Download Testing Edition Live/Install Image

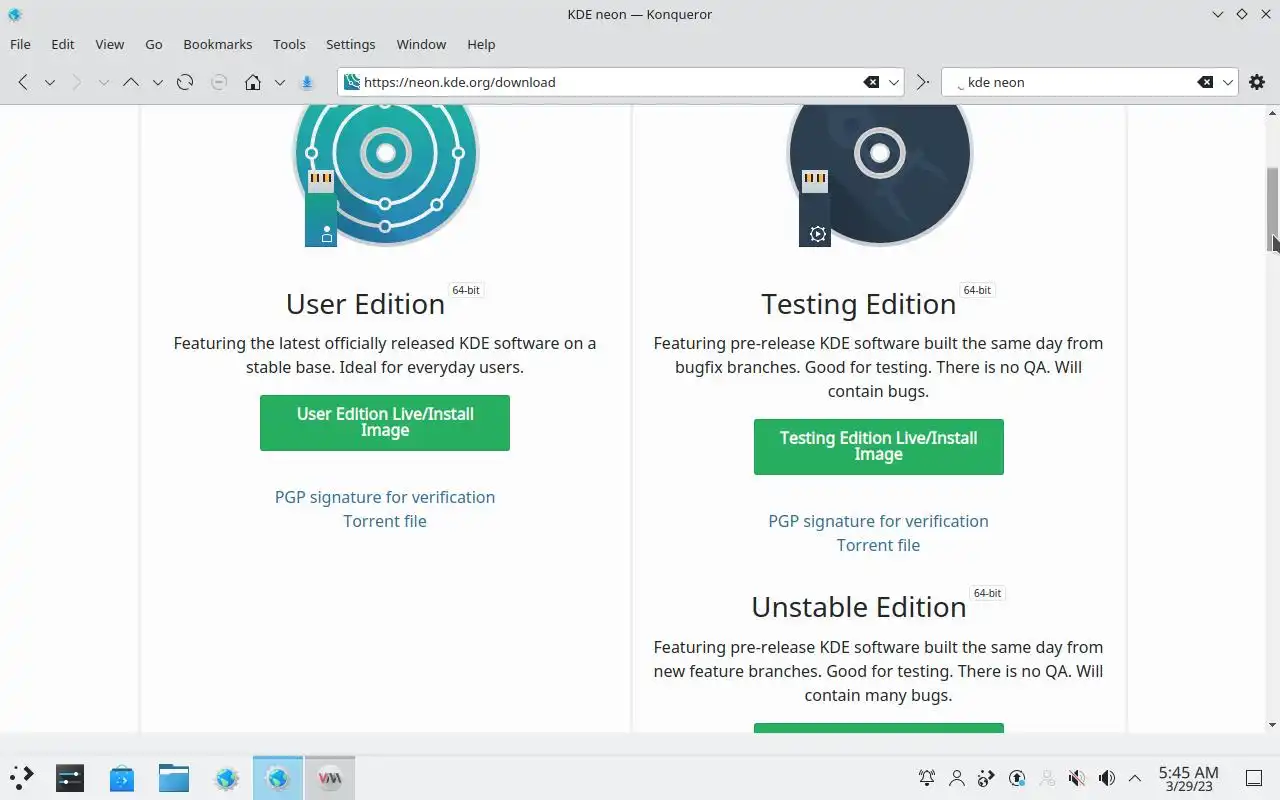[879, 446]
